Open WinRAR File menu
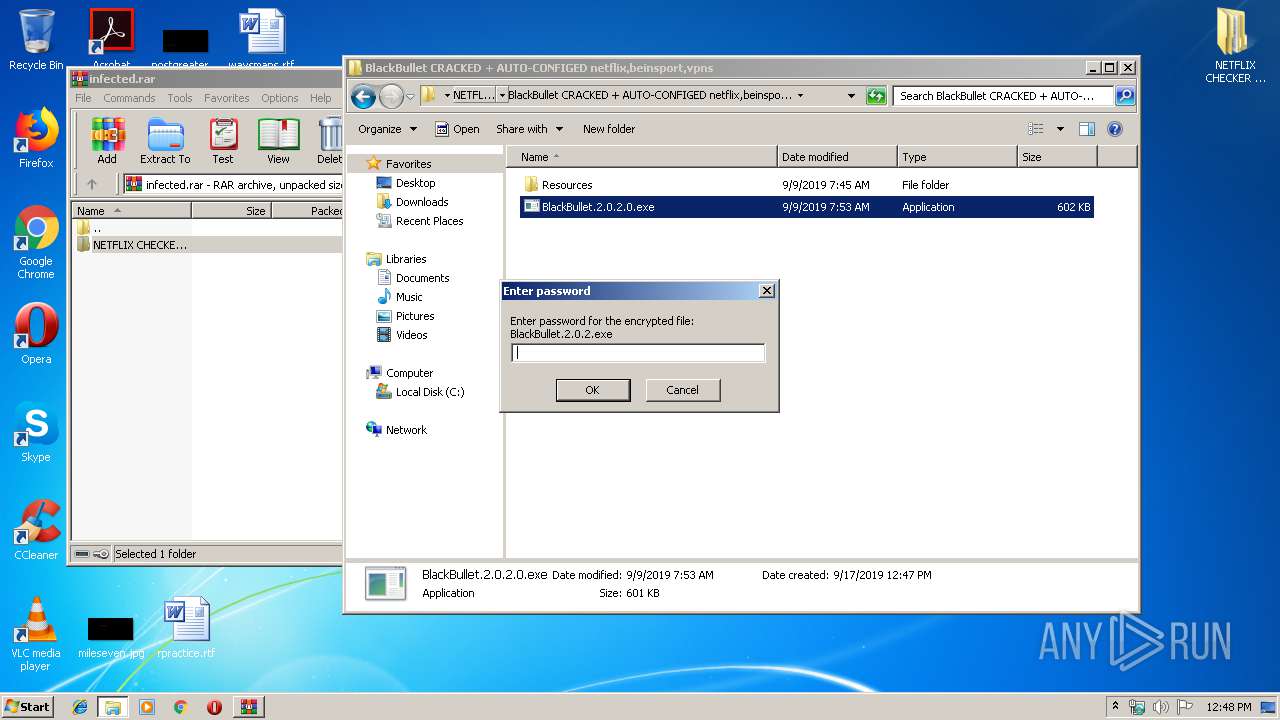 pyautogui.click(x=83, y=98)
